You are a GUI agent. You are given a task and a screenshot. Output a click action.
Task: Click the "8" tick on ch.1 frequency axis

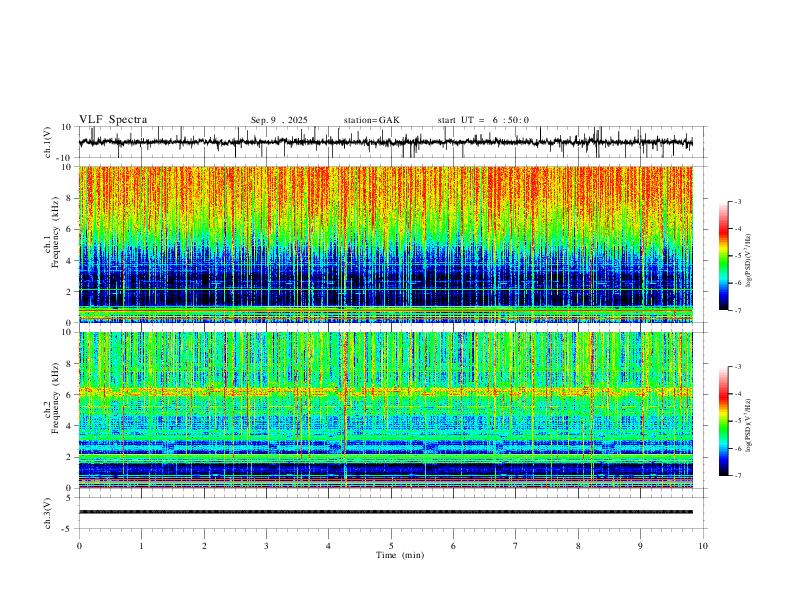70,198
